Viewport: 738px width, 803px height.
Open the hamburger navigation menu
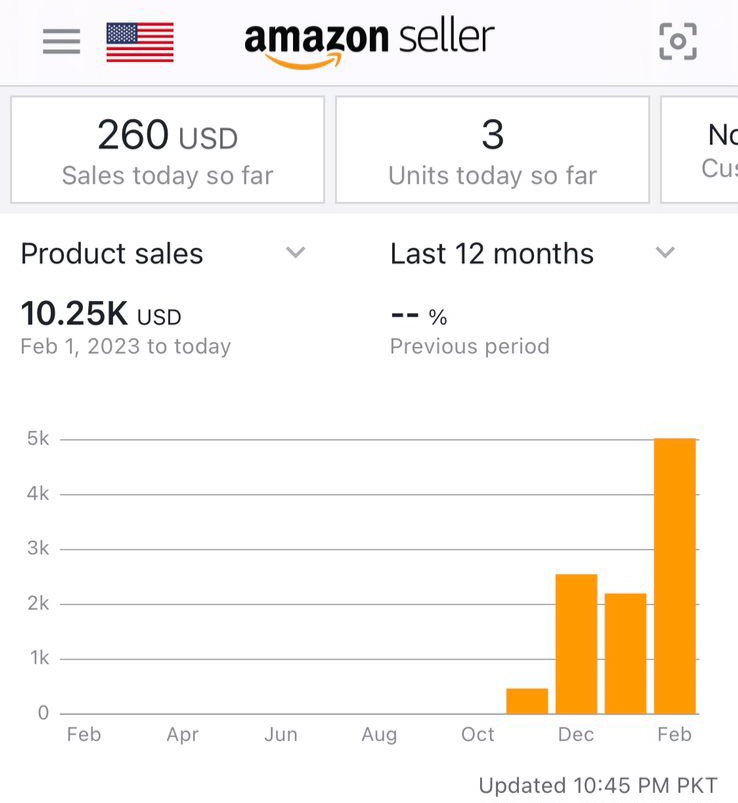coord(61,42)
